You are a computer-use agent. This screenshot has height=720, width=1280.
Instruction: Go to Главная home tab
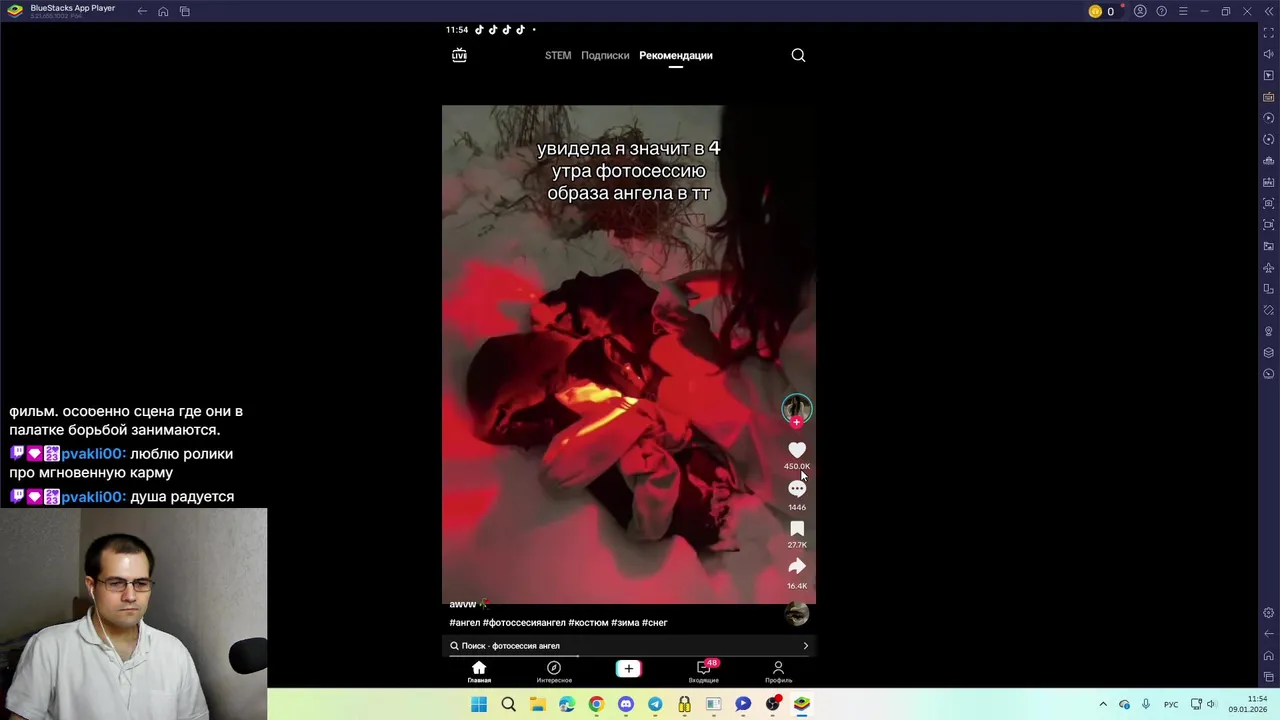coord(479,672)
